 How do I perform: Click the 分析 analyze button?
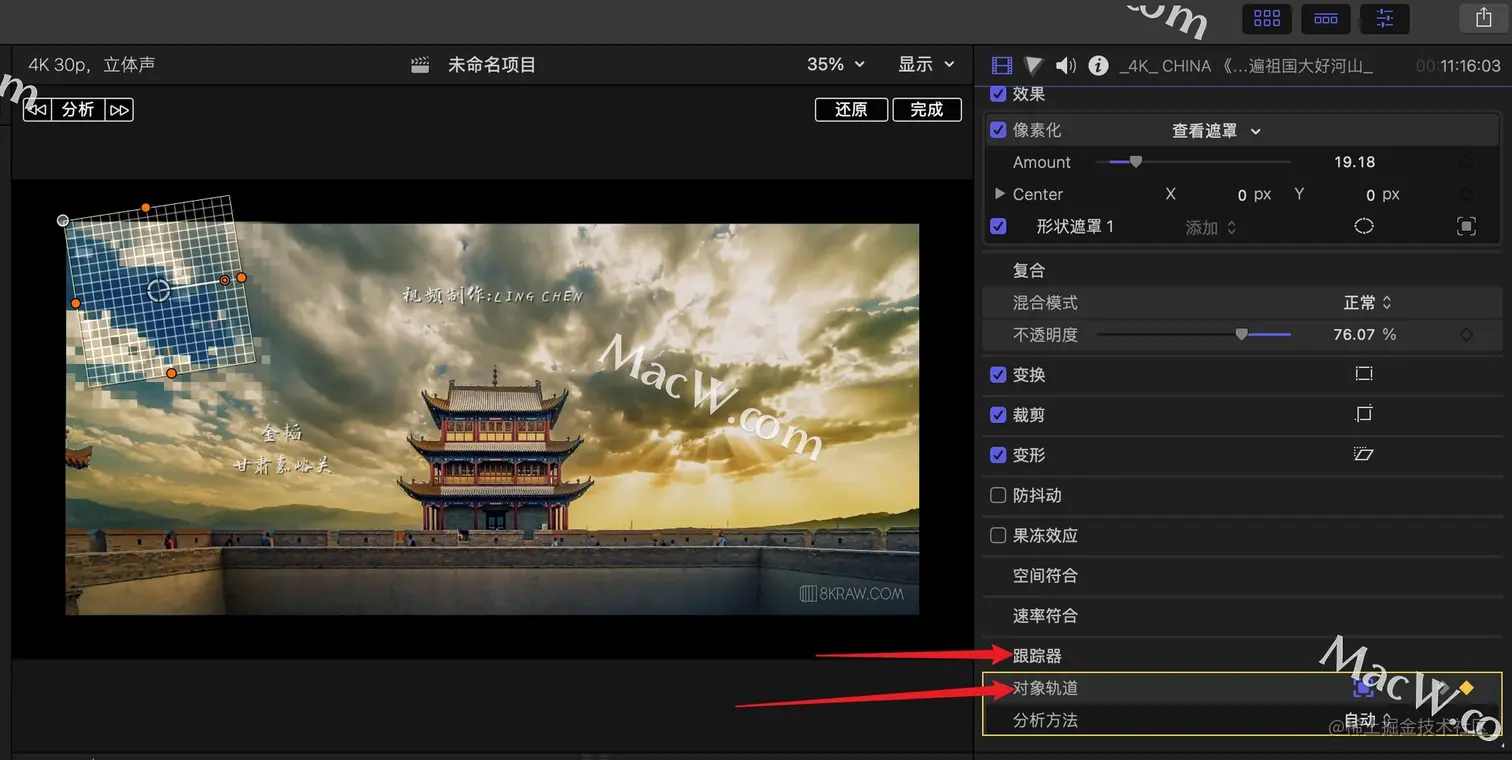(x=78, y=110)
